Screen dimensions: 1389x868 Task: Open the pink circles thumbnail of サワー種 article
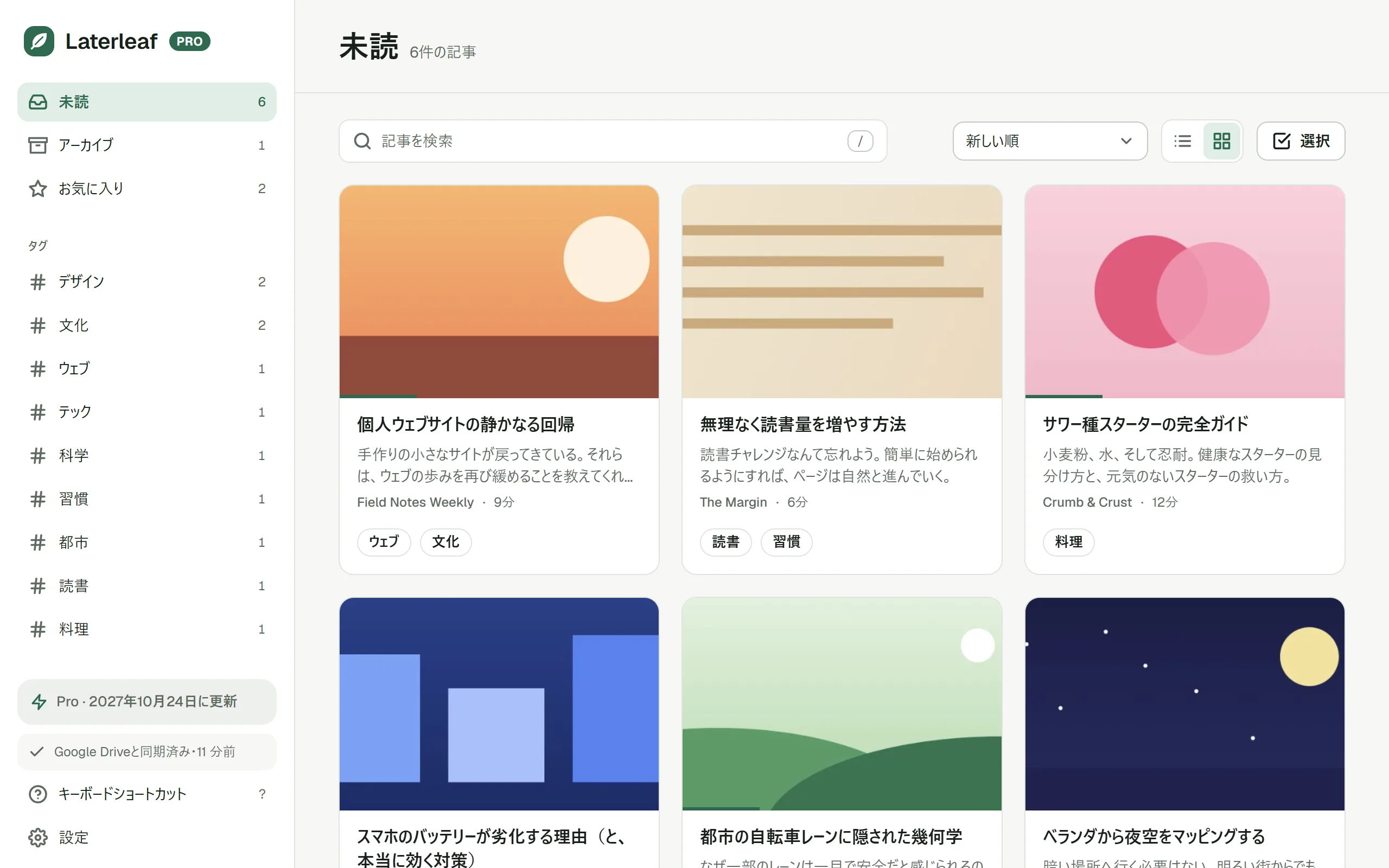pos(1184,292)
